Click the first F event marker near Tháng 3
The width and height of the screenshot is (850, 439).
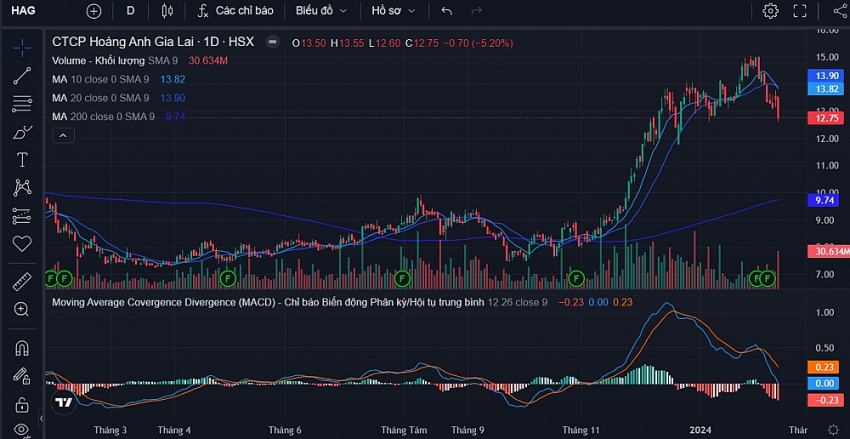50,279
